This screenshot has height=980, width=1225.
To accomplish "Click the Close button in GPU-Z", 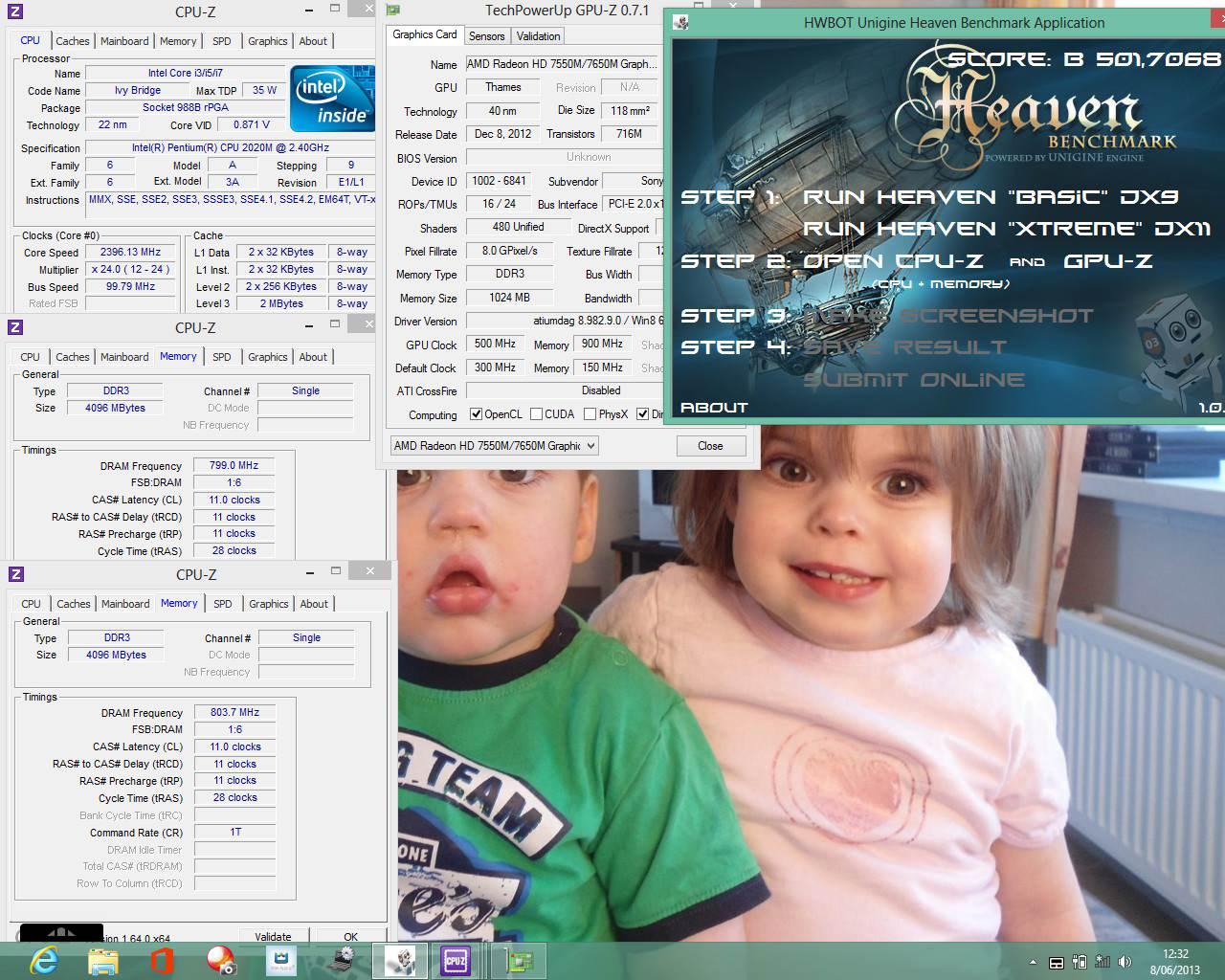I will pyautogui.click(x=710, y=446).
